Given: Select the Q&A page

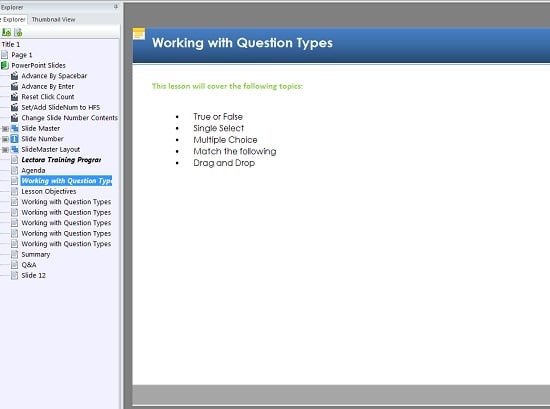Looking at the screenshot, I should 29,265.
